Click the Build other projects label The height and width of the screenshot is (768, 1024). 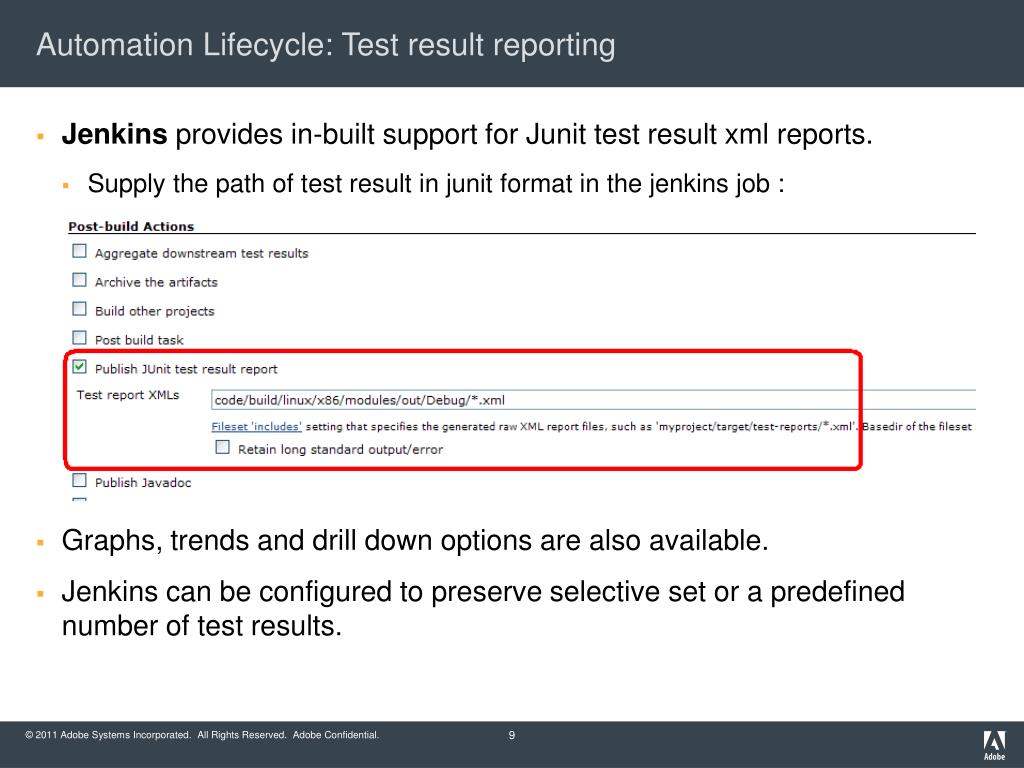(155, 312)
